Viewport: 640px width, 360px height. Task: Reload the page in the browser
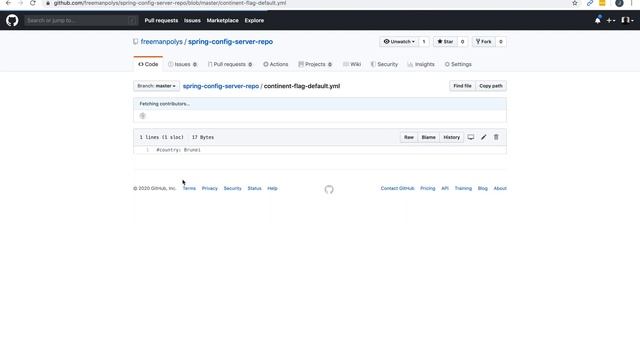(33, 3)
